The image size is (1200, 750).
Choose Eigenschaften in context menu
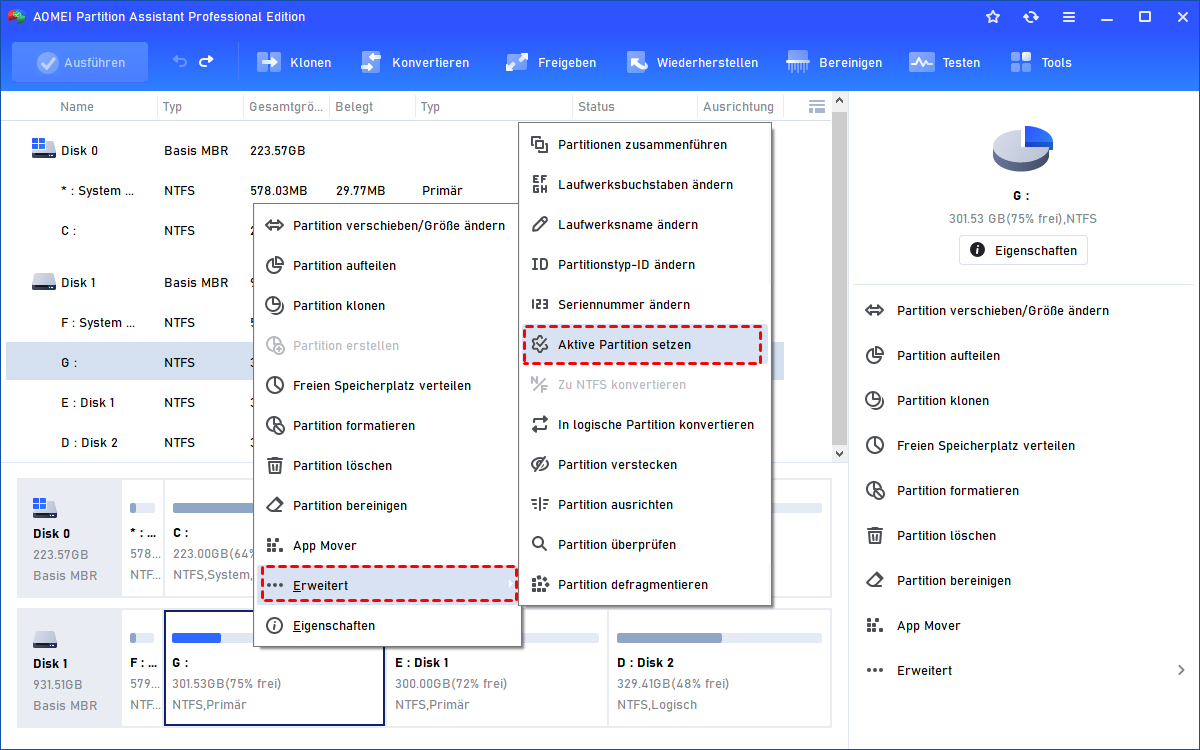(x=387, y=626)
